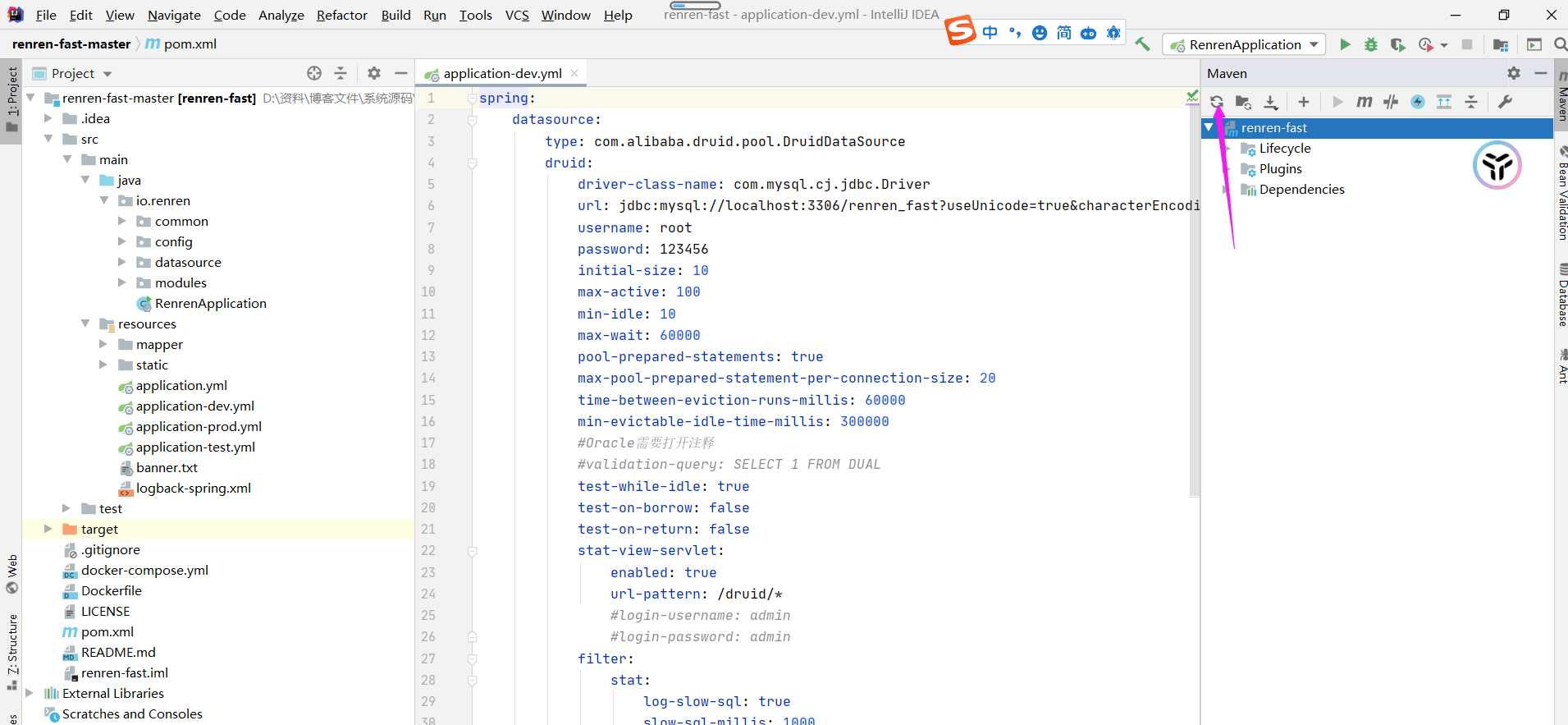Hide the Maven tool window

pos(1541,73)
